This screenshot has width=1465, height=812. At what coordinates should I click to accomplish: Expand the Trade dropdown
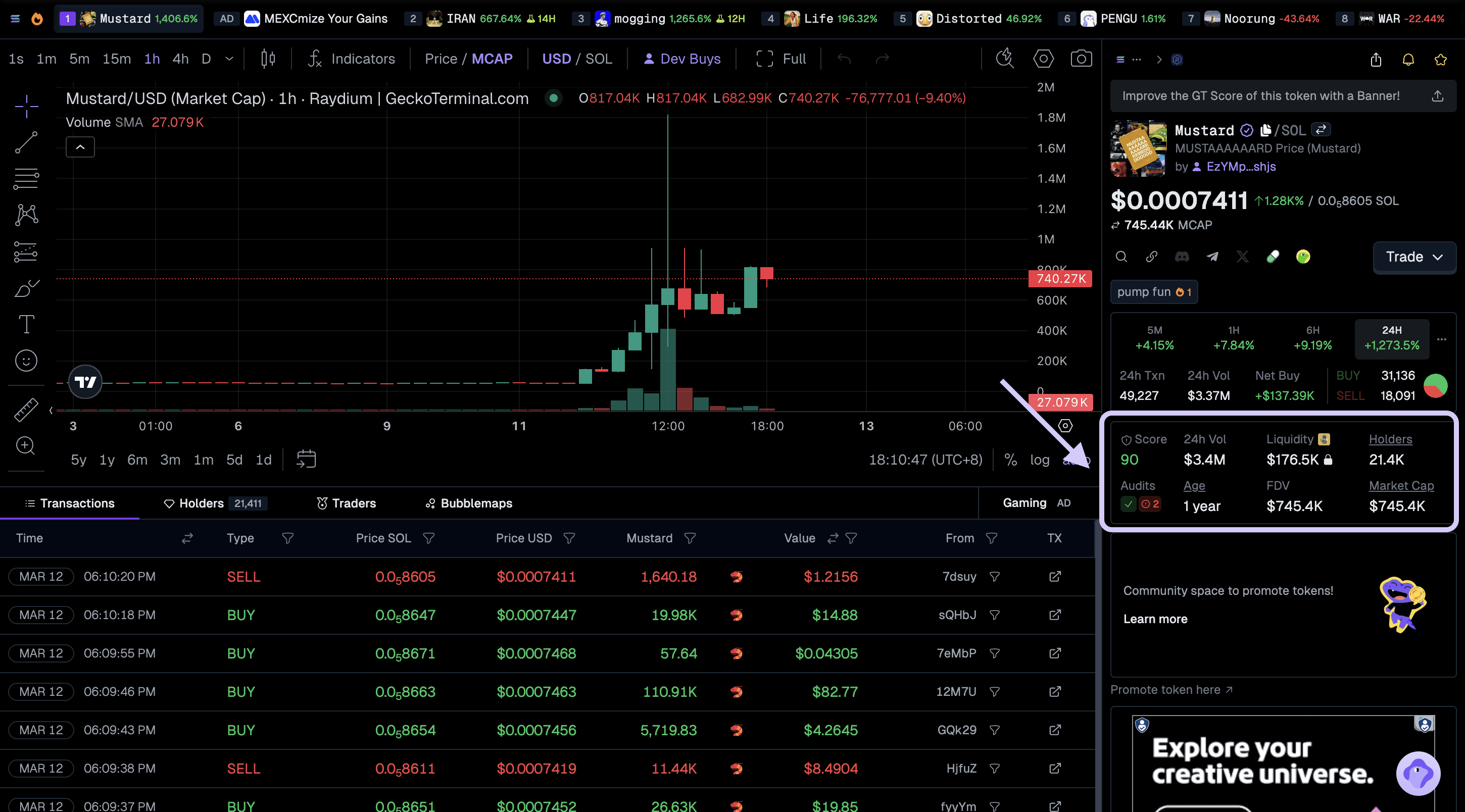pos(1414,257)
